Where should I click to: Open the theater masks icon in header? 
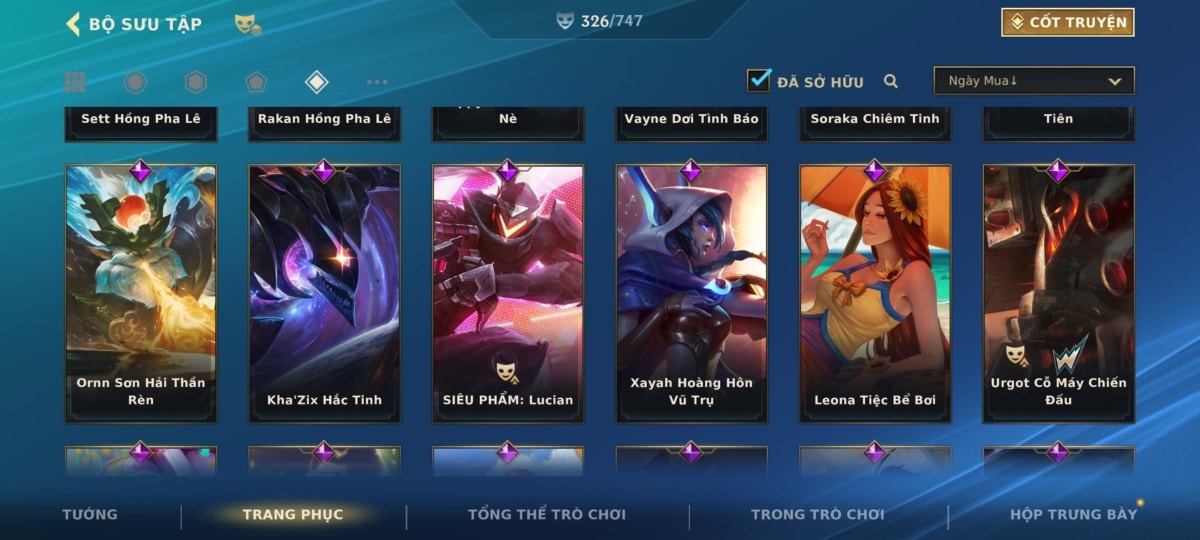(248, 25)
